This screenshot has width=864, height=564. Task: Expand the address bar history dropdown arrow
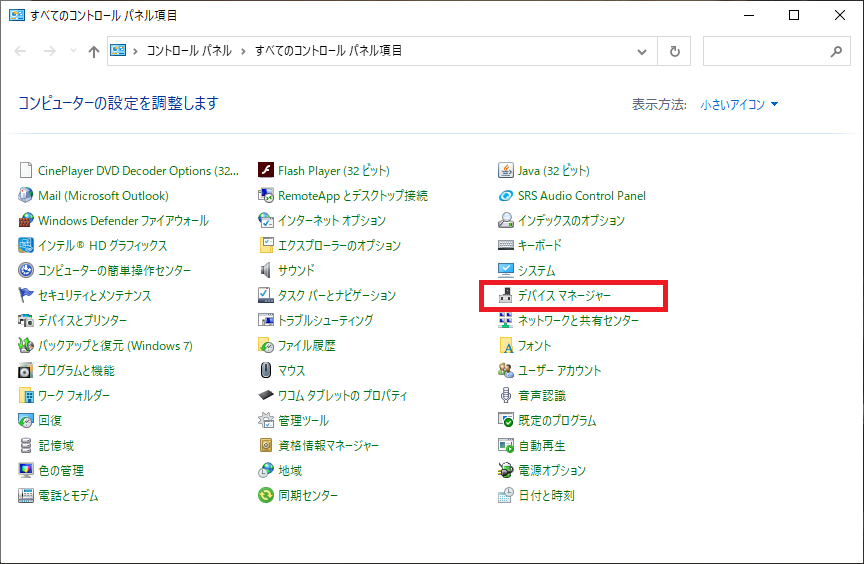641,51
